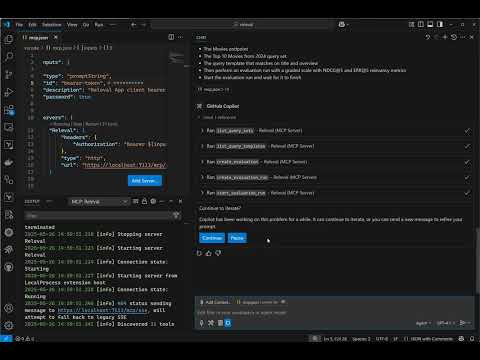Close the bottom output panel
The width and height of the screenshot is (480, 360).
point(180,202)
